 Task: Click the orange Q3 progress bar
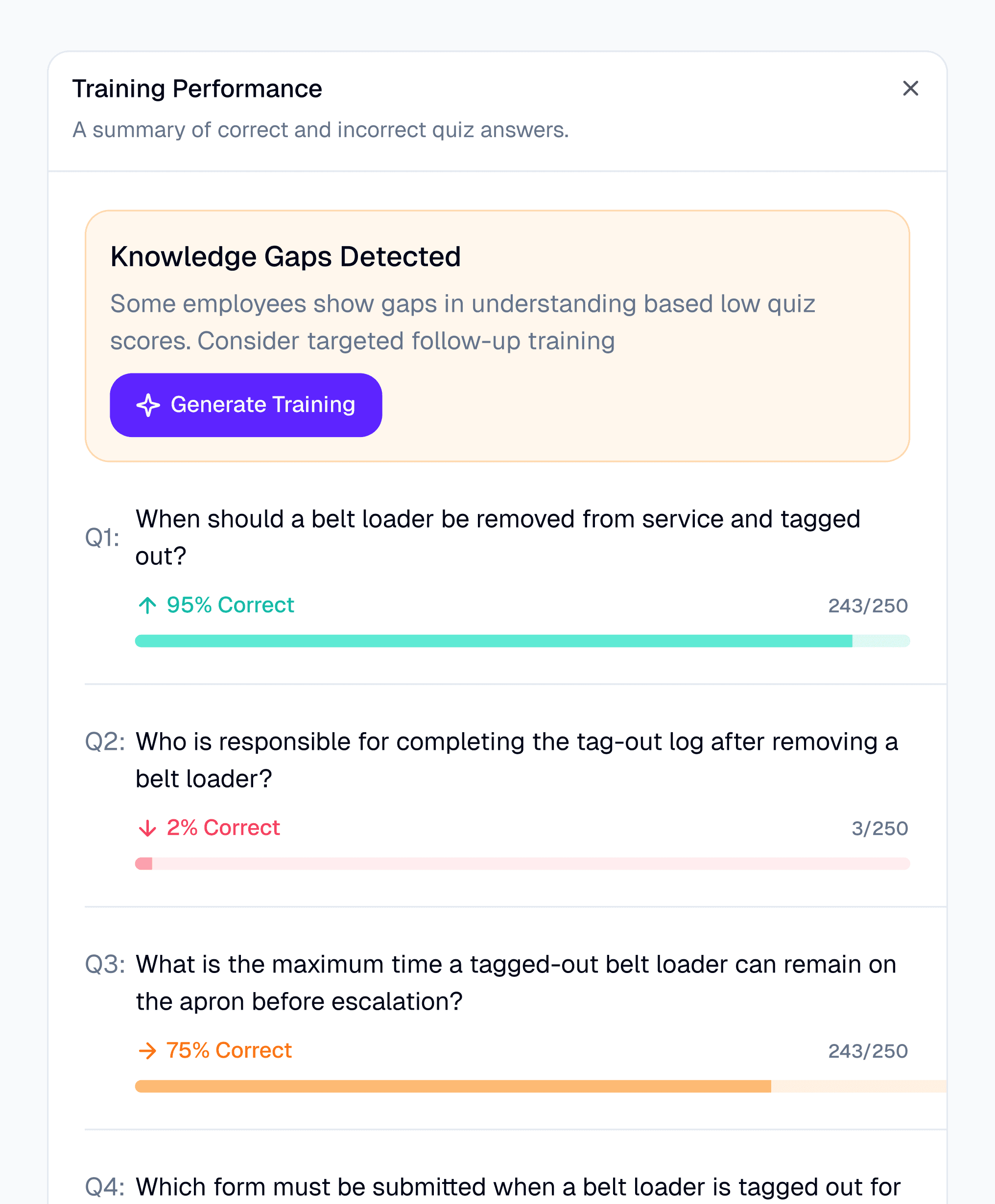coord(521,1087)
